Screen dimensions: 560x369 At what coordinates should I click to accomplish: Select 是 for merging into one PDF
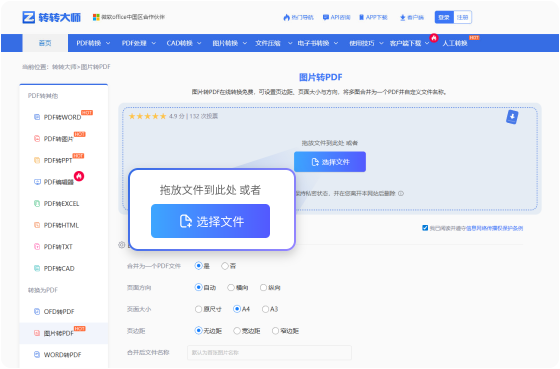tap(199, 266)
